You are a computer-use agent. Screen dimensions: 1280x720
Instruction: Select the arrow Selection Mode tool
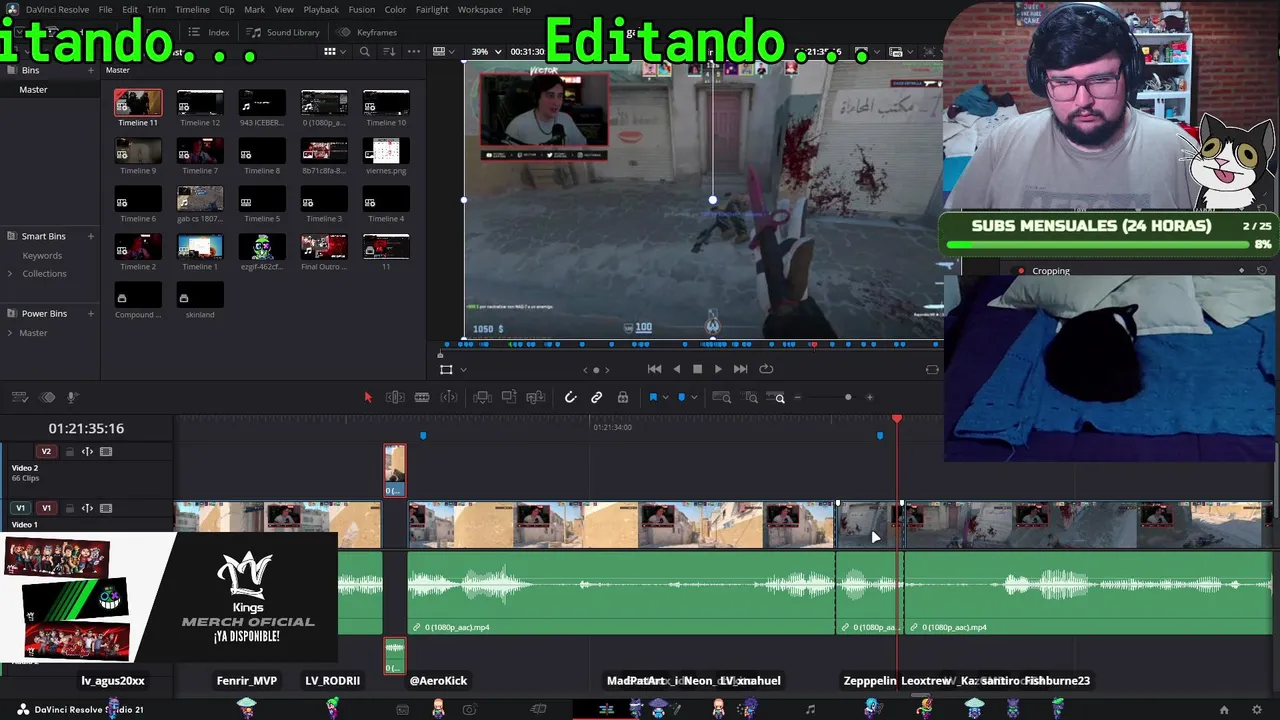pyautogui.click(x=368, y=398)
